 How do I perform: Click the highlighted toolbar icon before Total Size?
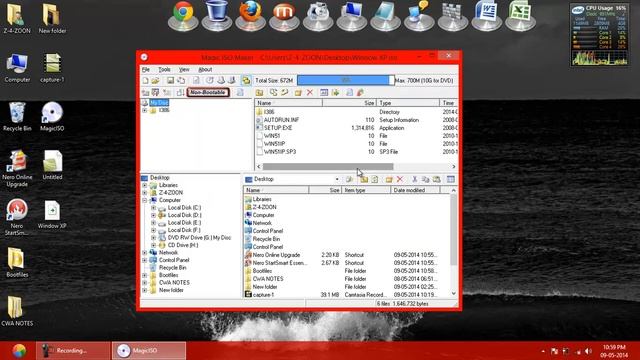point(246,80)
